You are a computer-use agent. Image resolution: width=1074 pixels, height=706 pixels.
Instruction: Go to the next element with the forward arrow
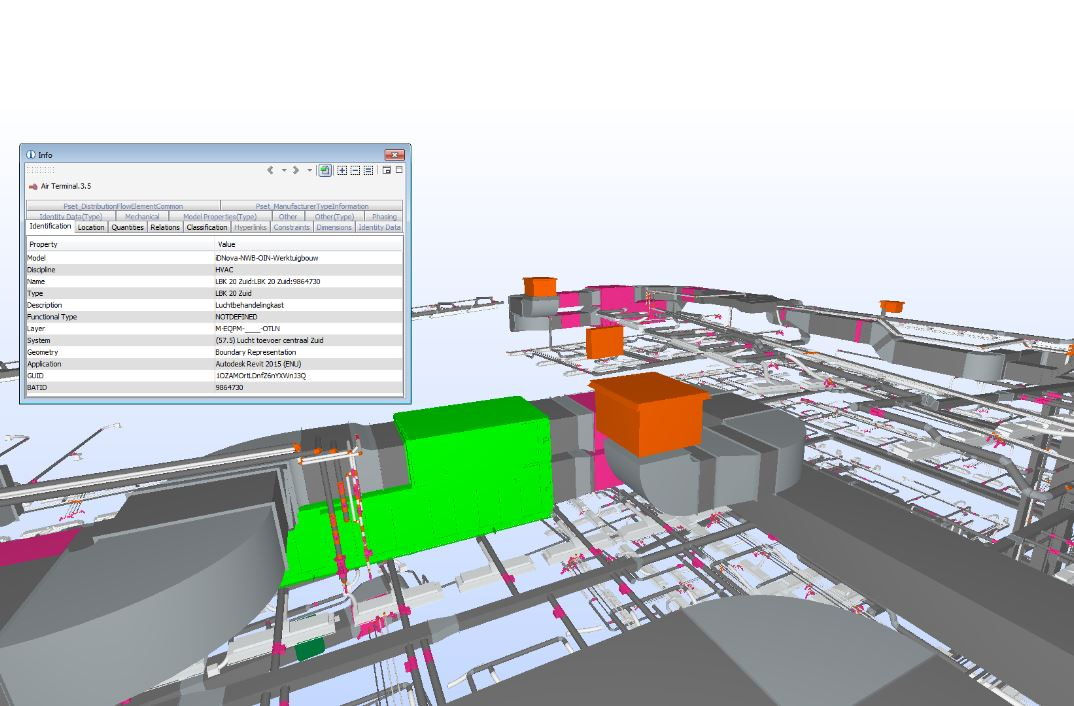[x=296, y=170]
